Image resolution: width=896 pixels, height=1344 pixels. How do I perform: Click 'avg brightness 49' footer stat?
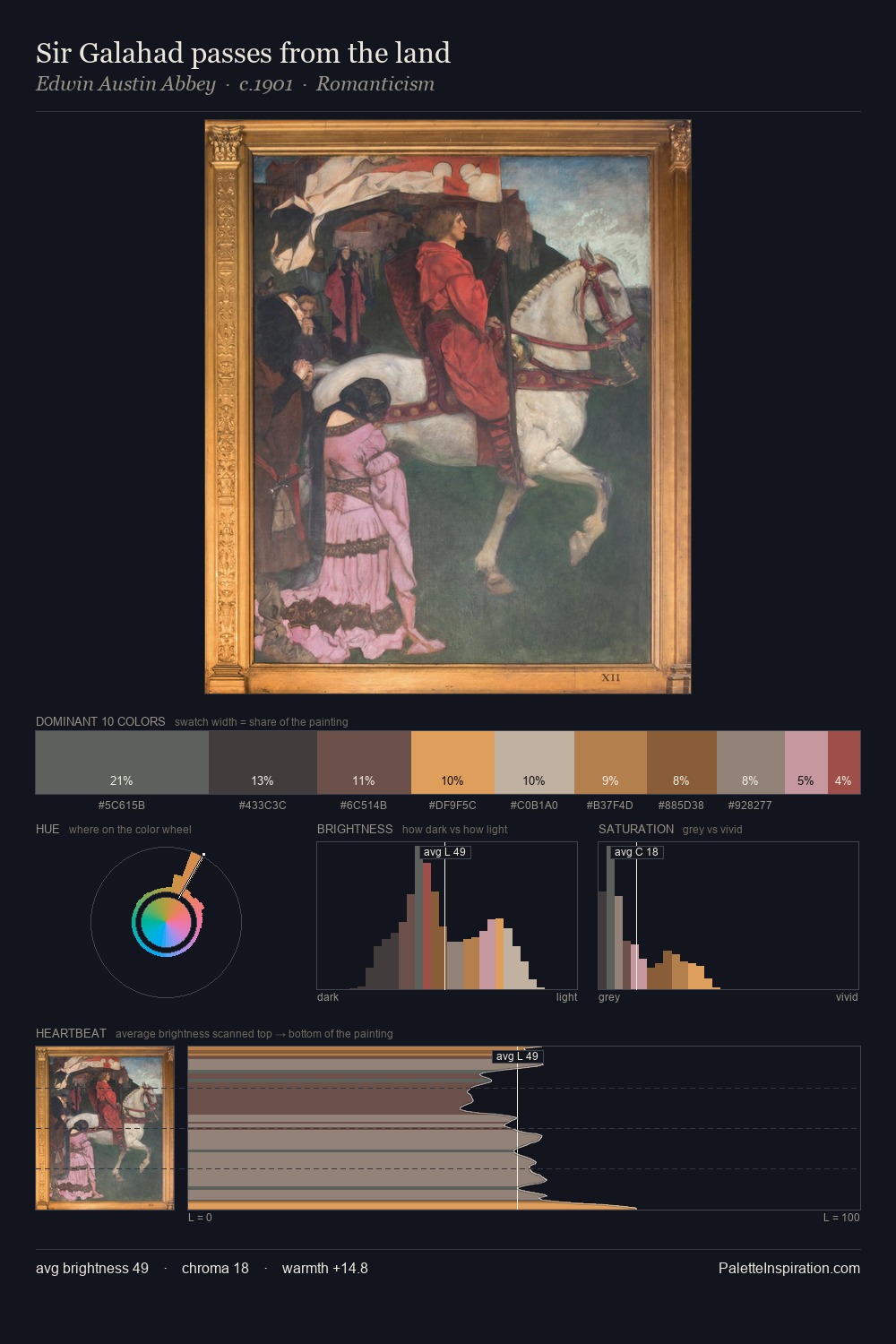pyautogui.click(x=92, y=1268)
